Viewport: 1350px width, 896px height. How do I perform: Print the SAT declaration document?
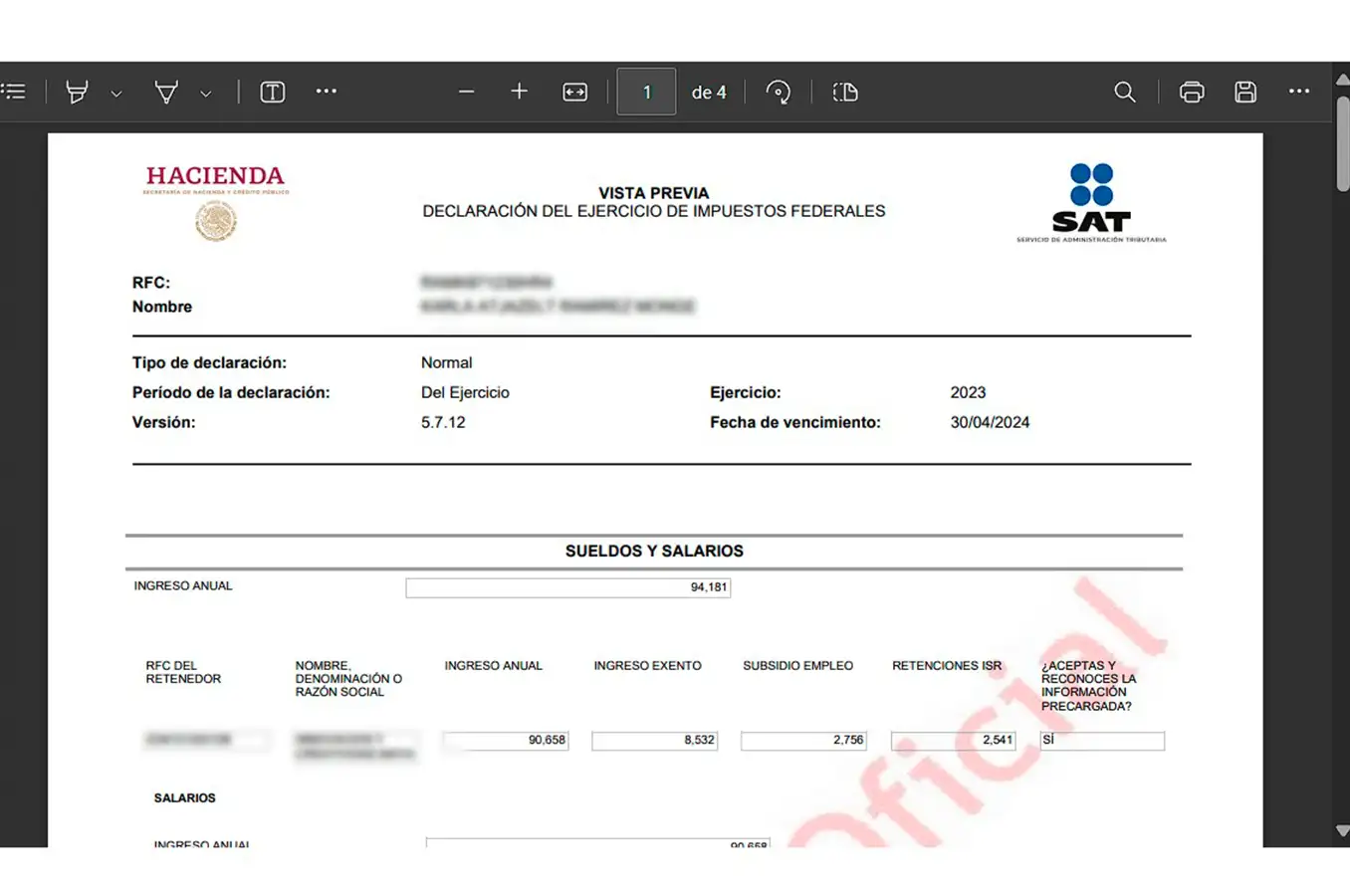(1192, 91)
